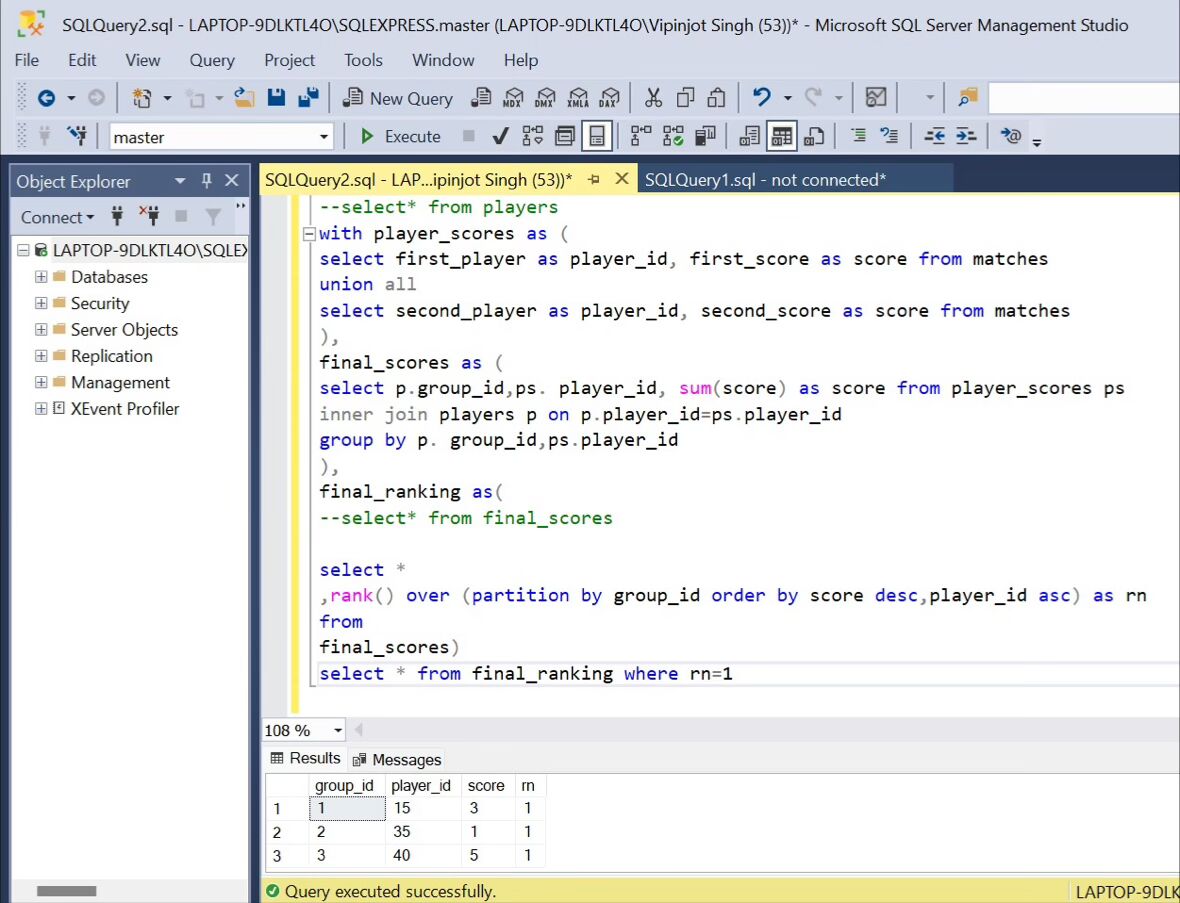
Task: Click the Parse checkmark icon
Action: tap(500, 136)
